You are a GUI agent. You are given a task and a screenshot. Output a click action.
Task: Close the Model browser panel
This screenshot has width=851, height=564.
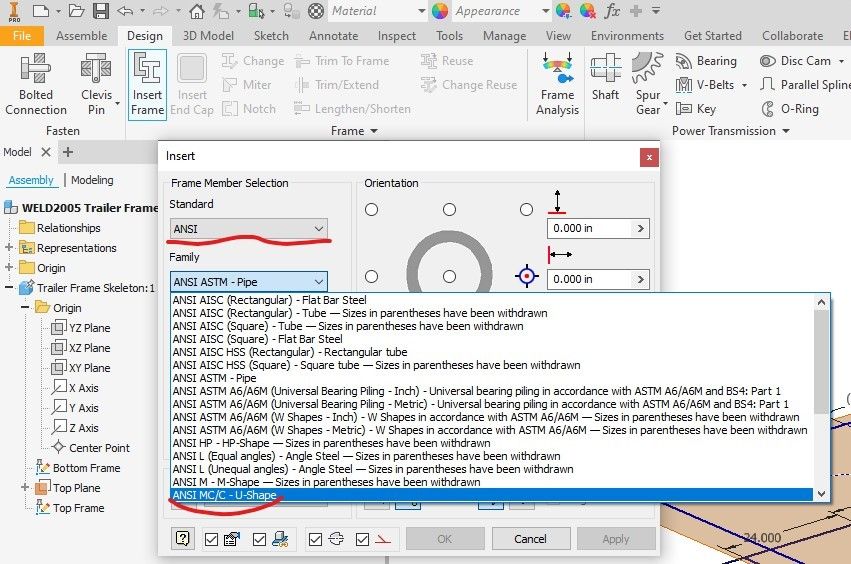click(x=46, y=152)
